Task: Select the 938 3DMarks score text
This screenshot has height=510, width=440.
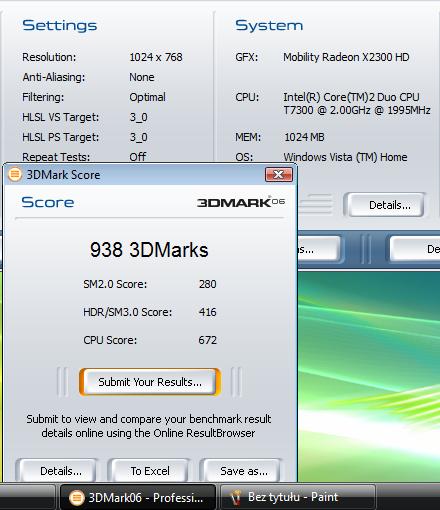Action: click(149, 250)
